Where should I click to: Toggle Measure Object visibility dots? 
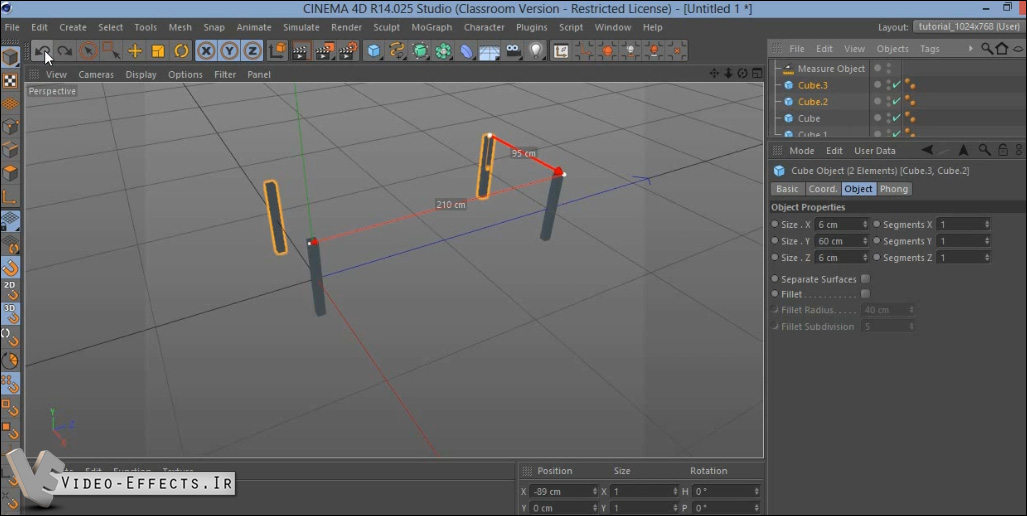point(889,68)
